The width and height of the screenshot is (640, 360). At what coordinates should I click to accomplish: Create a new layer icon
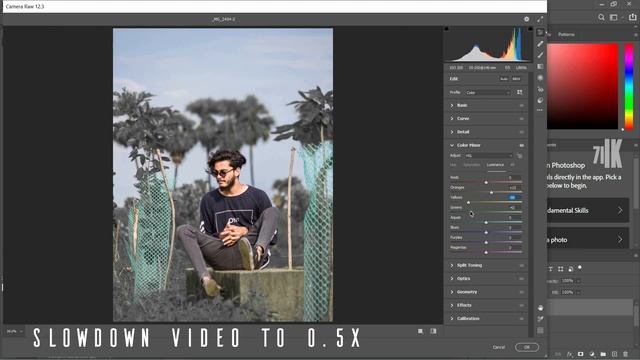point(614,354)
